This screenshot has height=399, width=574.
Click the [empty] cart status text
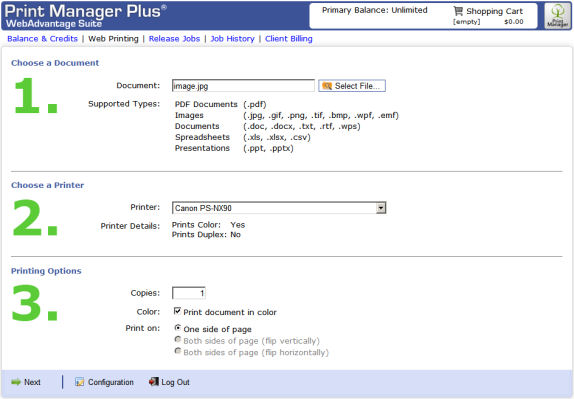[x=466, y=22]
